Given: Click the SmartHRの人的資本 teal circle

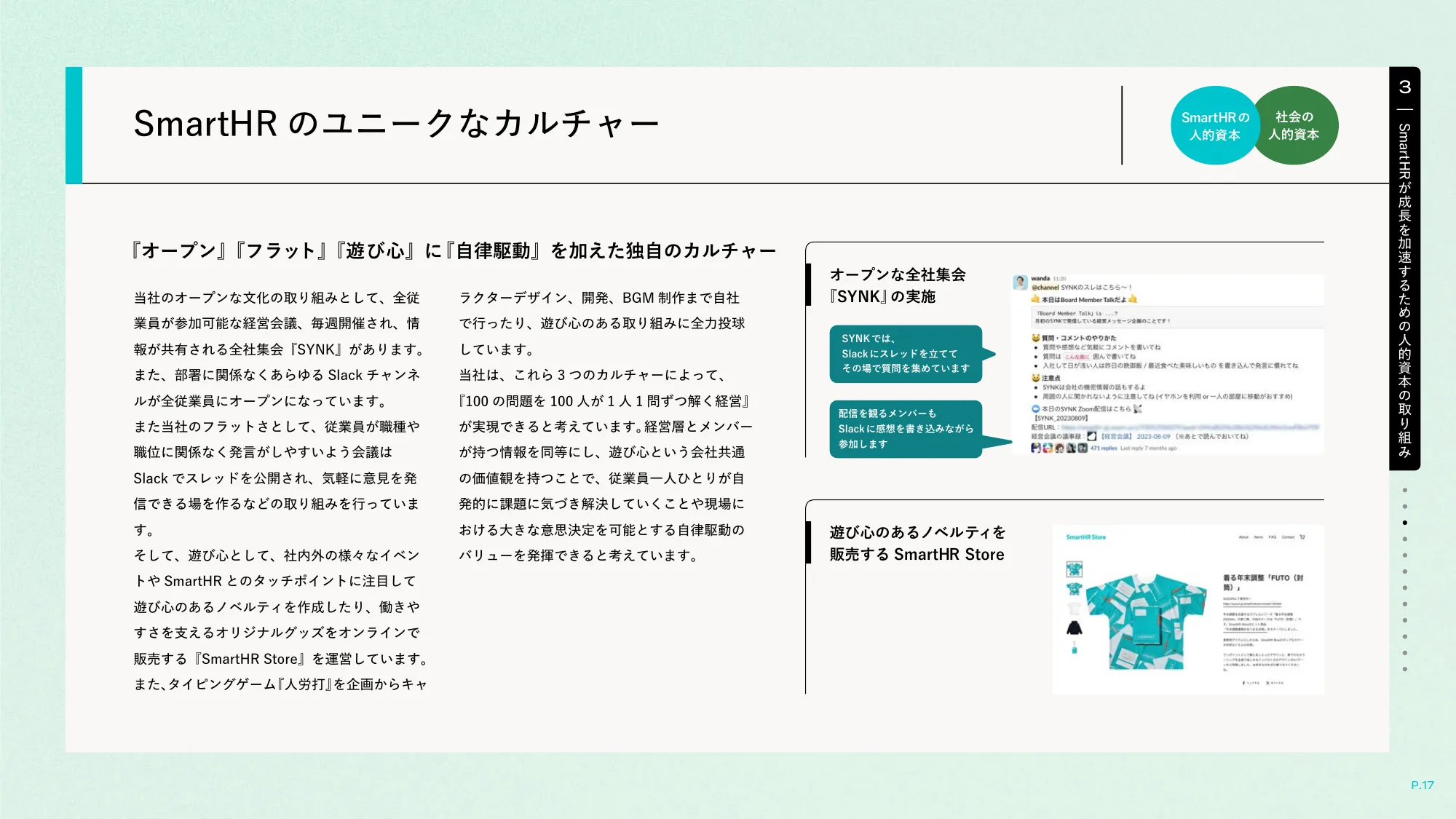Looking at the screenshot, I should 1215,126.
